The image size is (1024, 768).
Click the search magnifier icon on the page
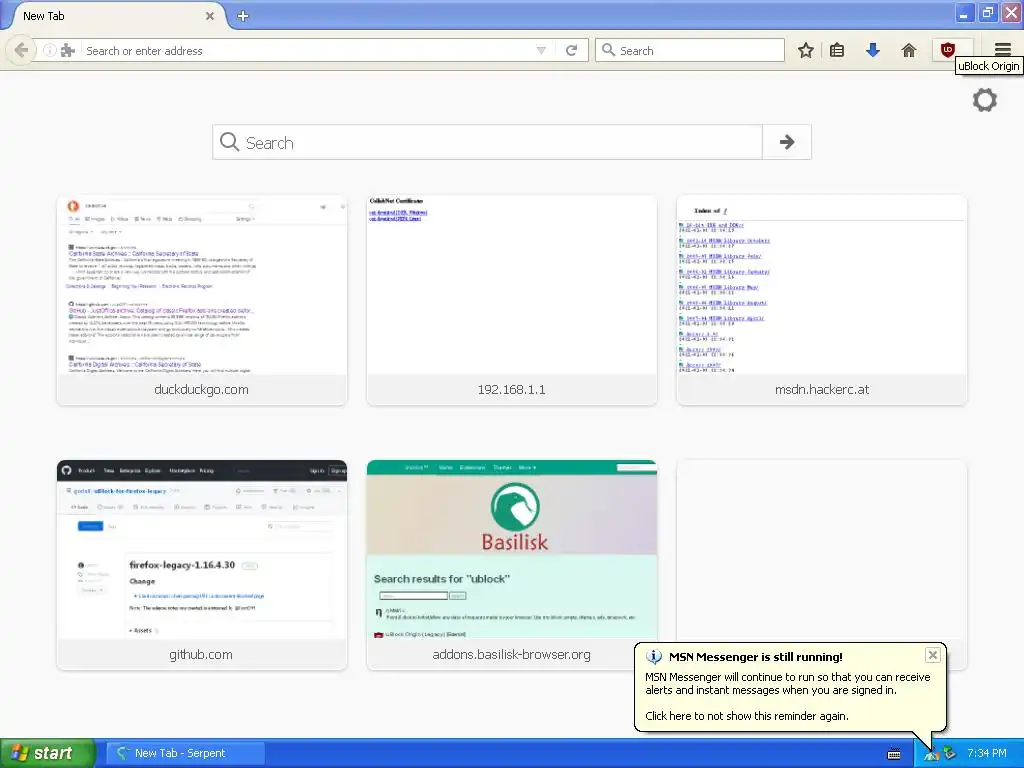(x=229, y=142)
